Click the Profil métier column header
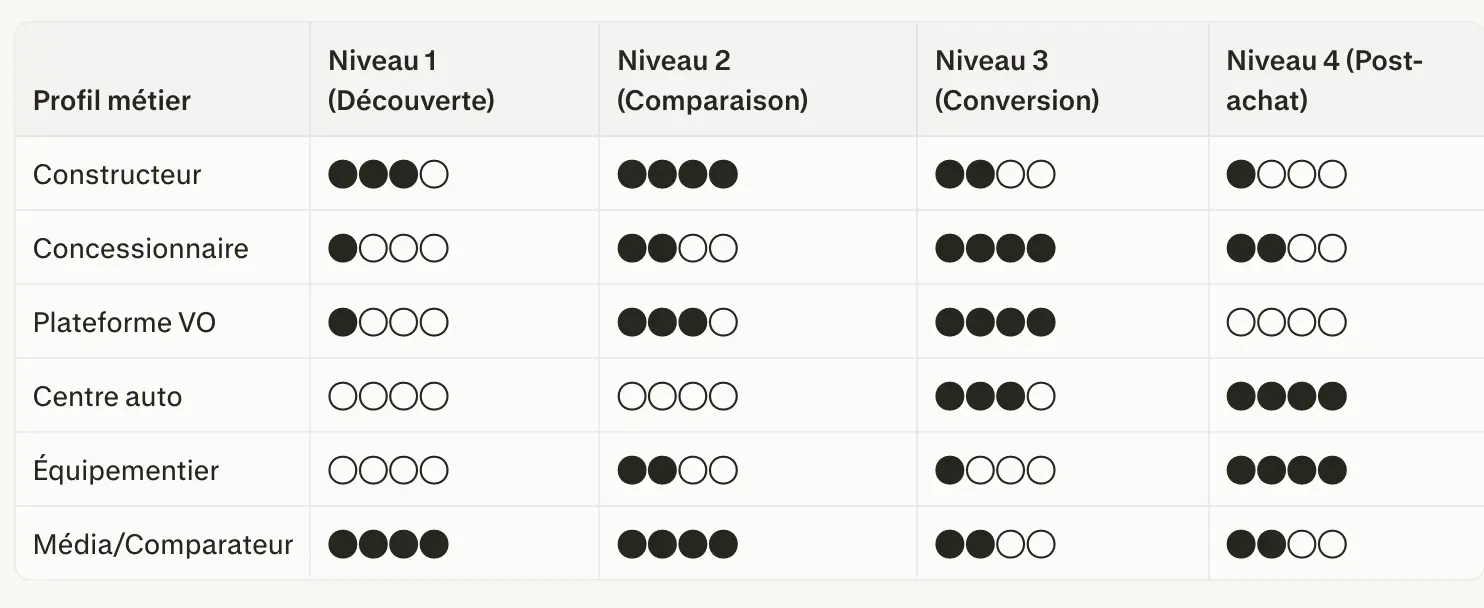Screen dimensions: 1484x608 click(x=112, y=100)
